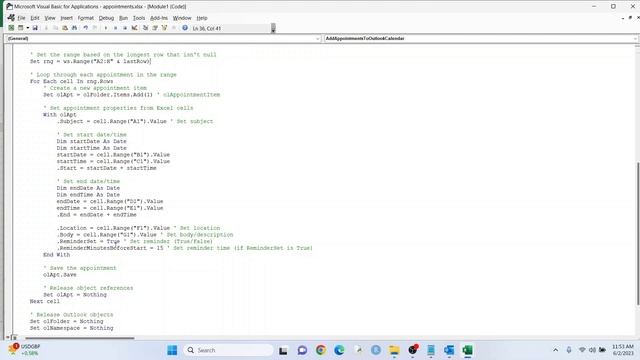Open File Explorer from the taskbar
This screenshot has height=360, width=640.
pos(394,350)
